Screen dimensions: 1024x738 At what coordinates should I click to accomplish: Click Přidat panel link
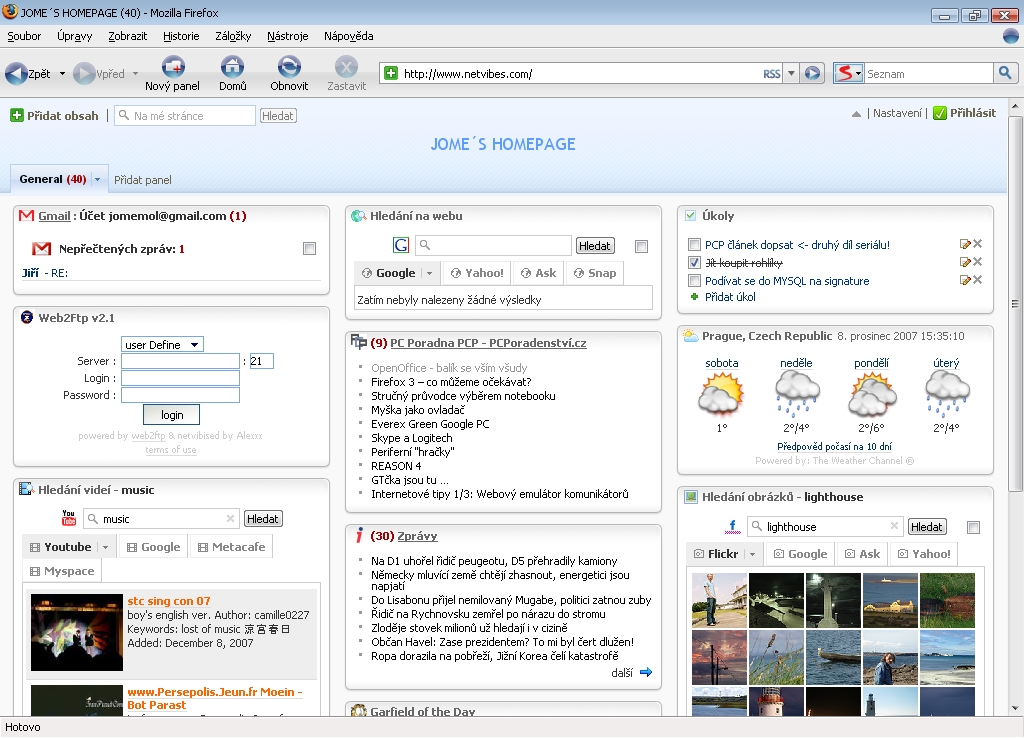pos(142,180)
